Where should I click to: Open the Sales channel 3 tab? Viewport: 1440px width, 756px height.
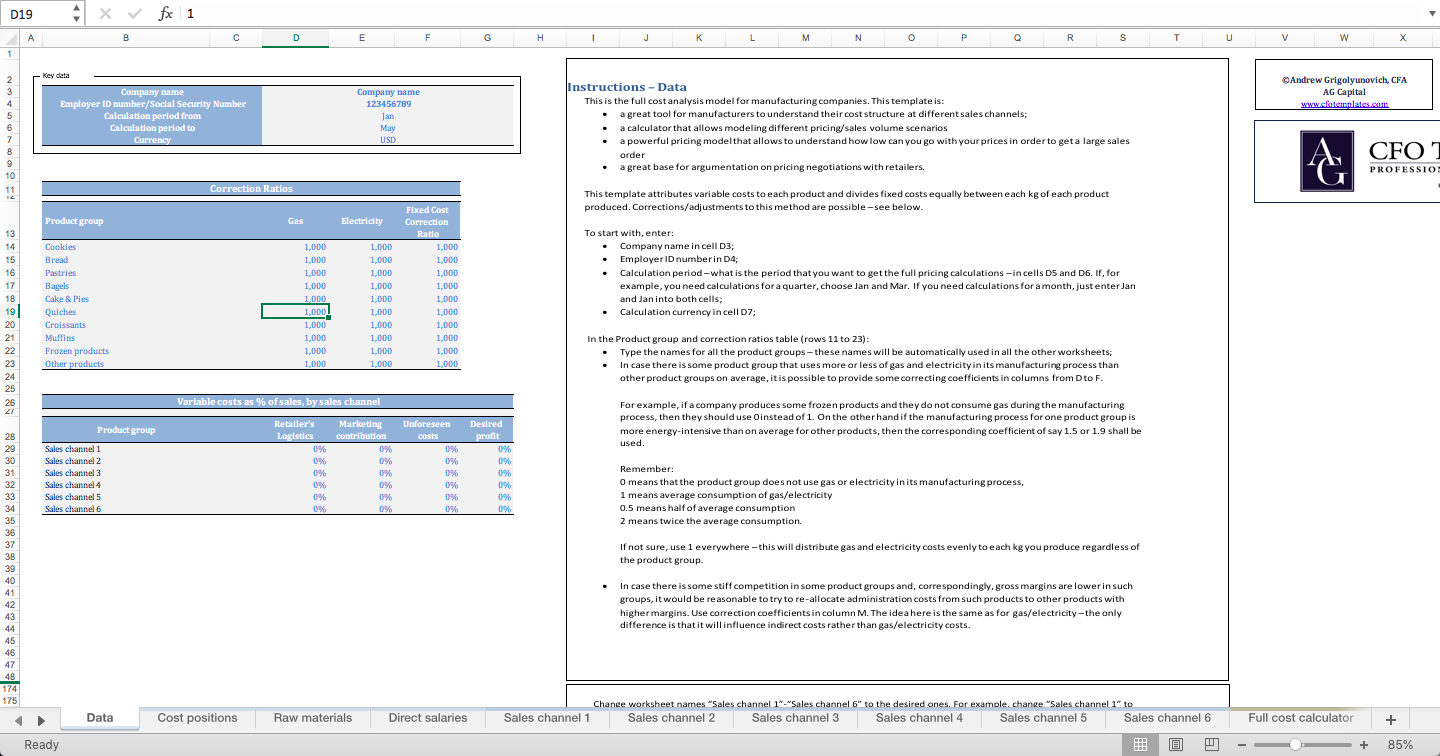(x=795, y=718)
